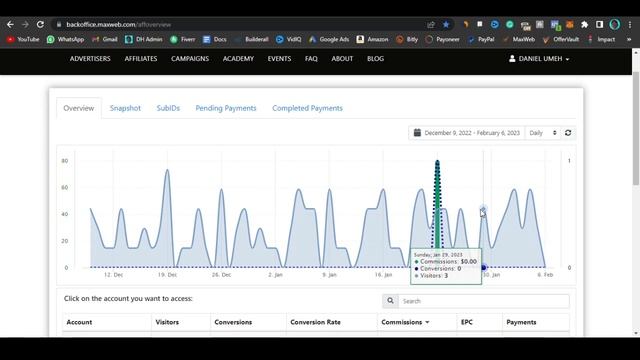Open the Gmail bookmark
This screenshot has height=360, width=640.
pos(104,39)
